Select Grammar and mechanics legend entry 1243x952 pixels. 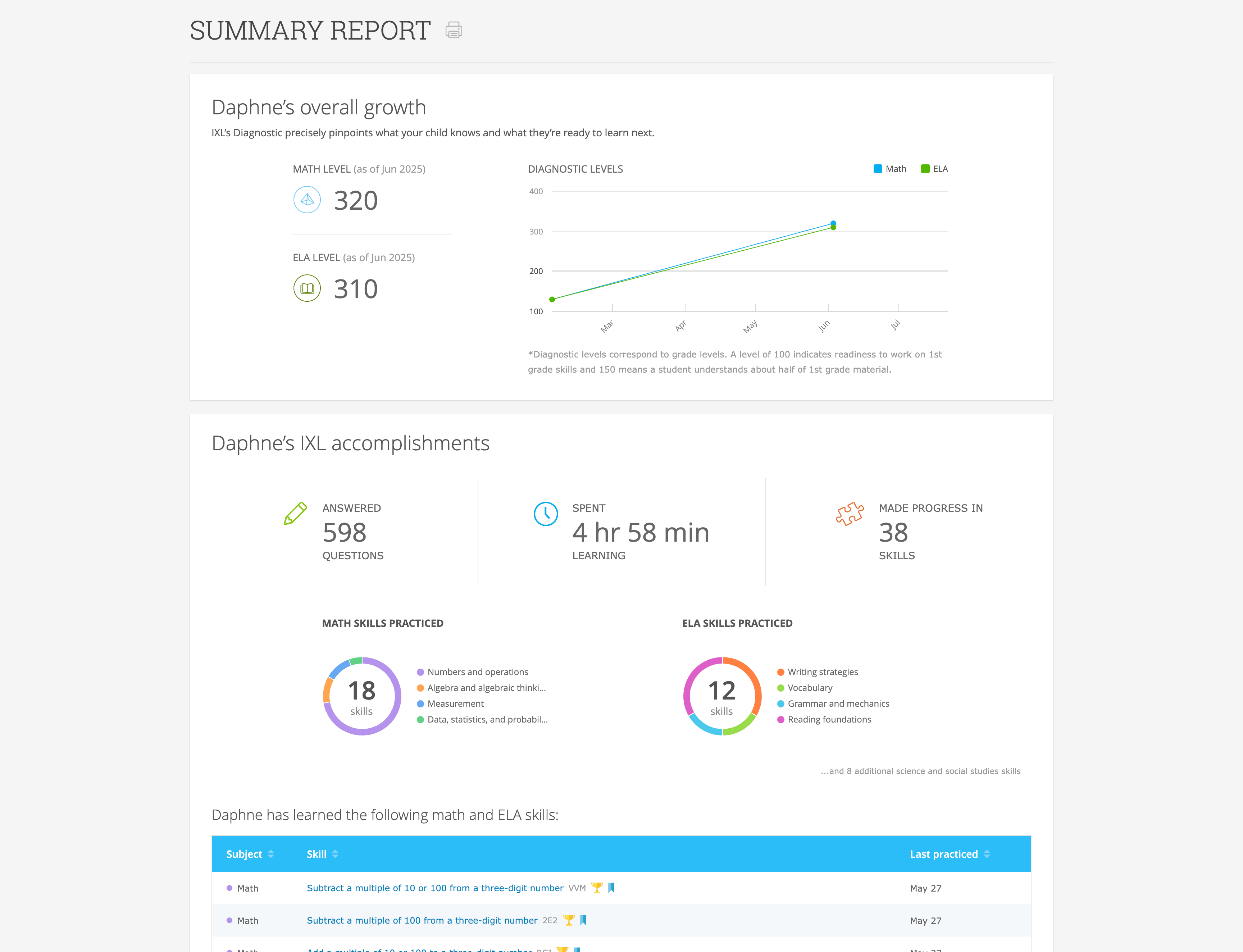pyautogui.click(x=833, y=704)
